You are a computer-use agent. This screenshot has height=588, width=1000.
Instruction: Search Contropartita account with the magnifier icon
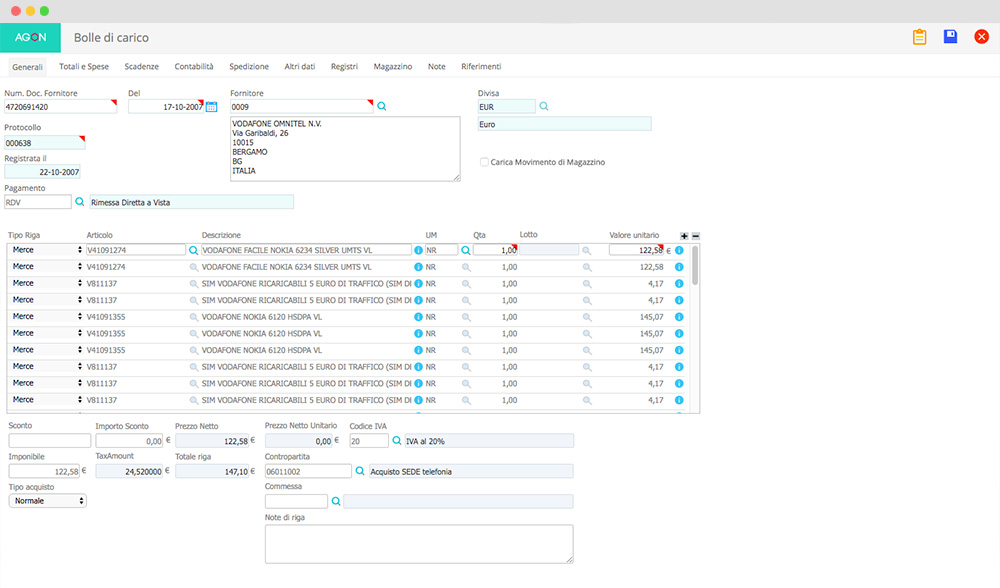pyautogui.click(x=360, y=471)
